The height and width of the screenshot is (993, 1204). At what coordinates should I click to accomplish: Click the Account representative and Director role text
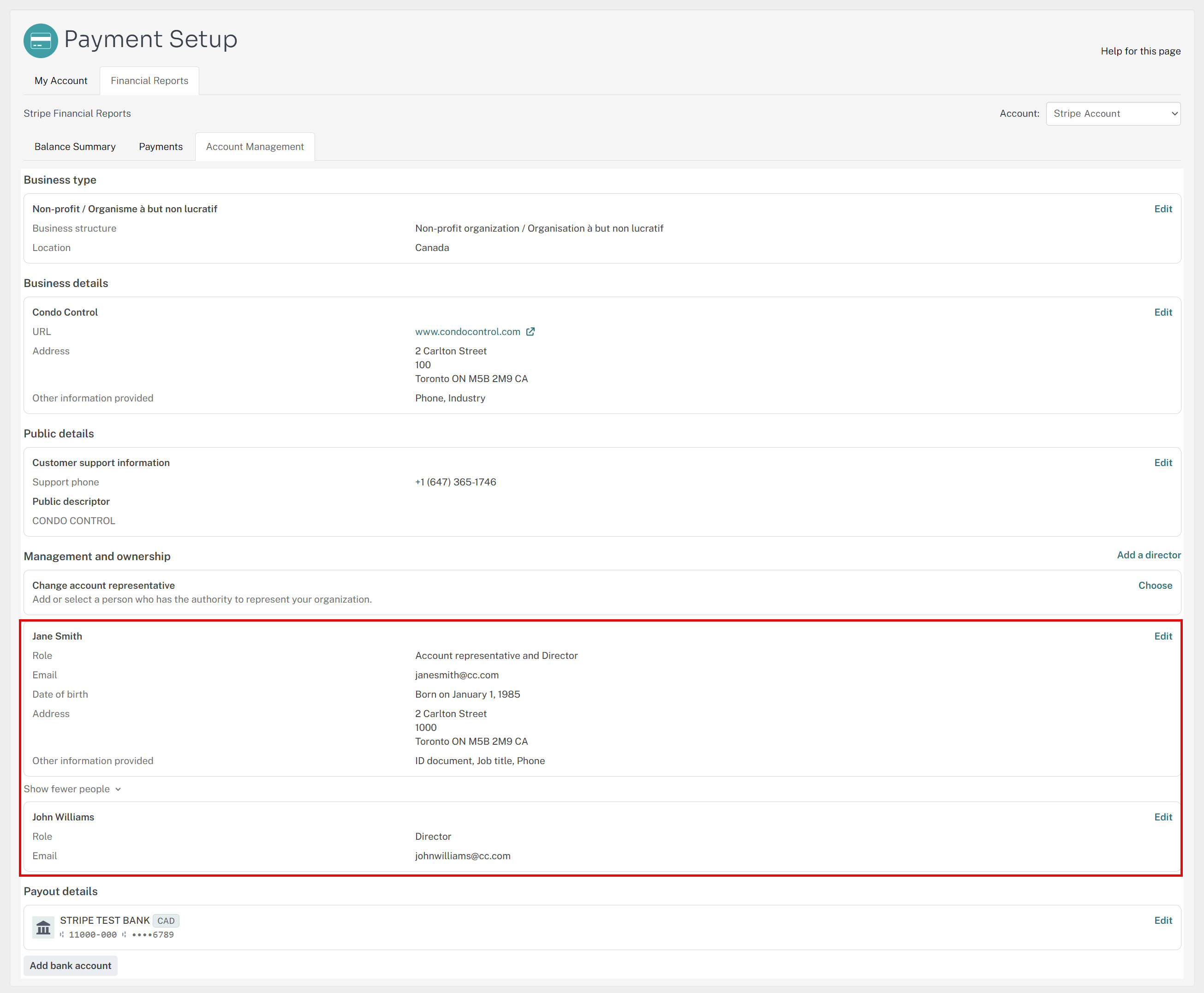pos(496,656)
